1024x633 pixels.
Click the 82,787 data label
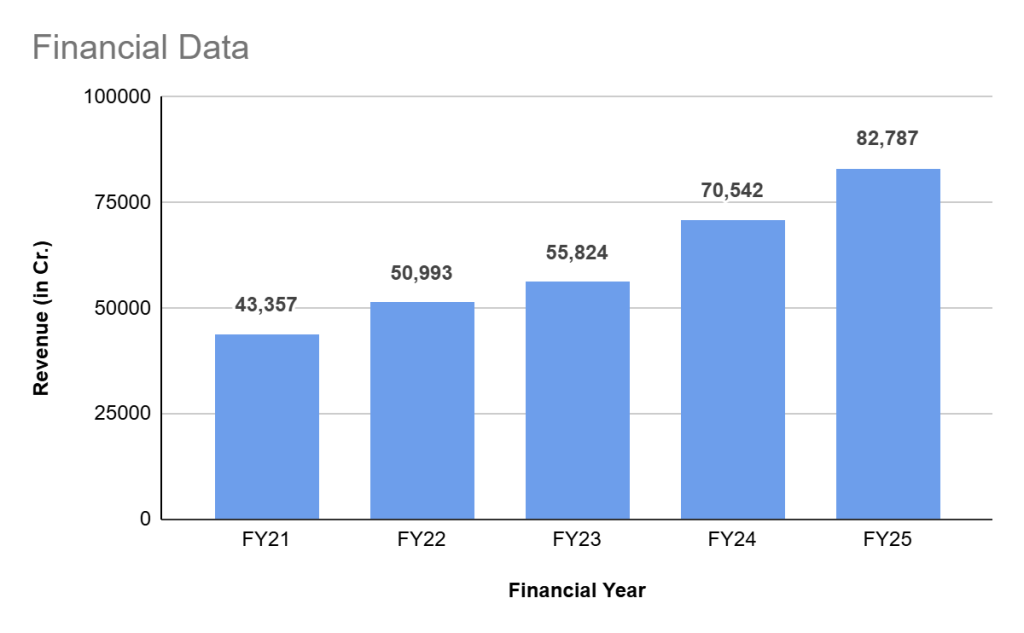click(888, 139)
